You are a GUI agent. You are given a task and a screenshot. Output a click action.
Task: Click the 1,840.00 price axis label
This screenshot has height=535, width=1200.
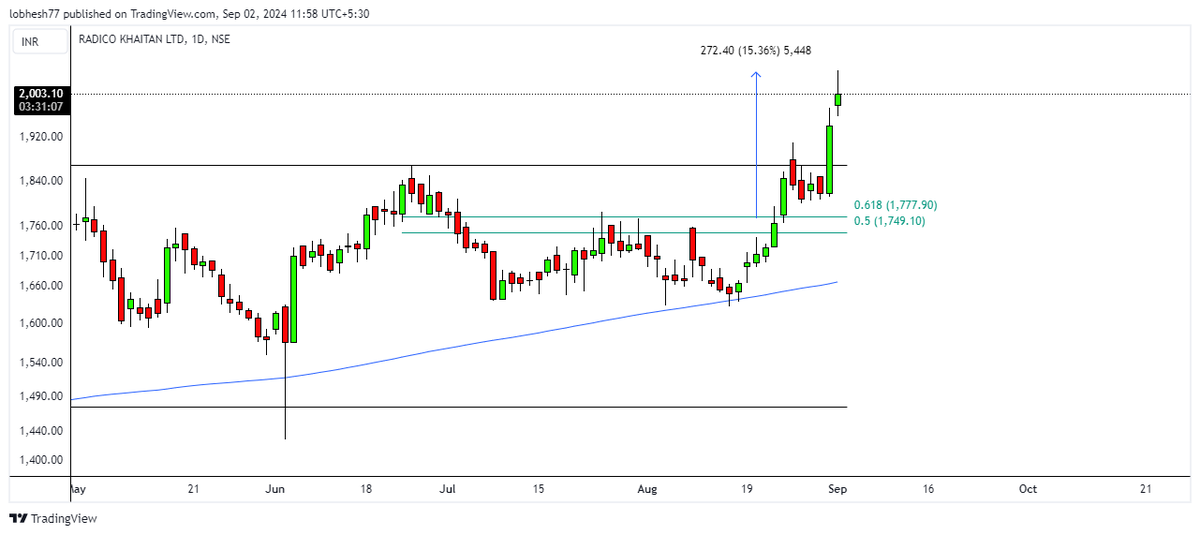click(x=43, y=181)
